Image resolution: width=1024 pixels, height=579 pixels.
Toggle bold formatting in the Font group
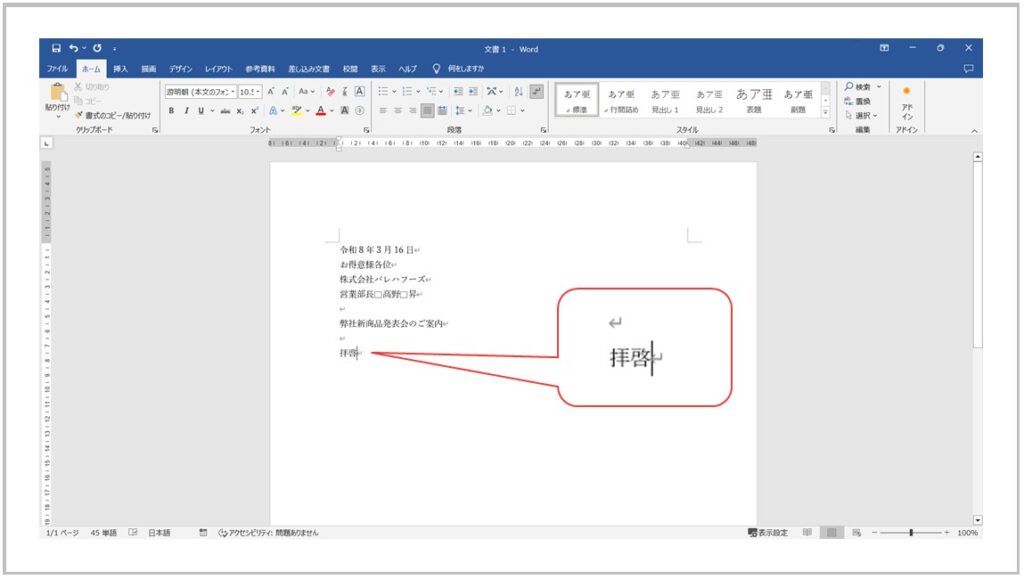click(173, 109)
